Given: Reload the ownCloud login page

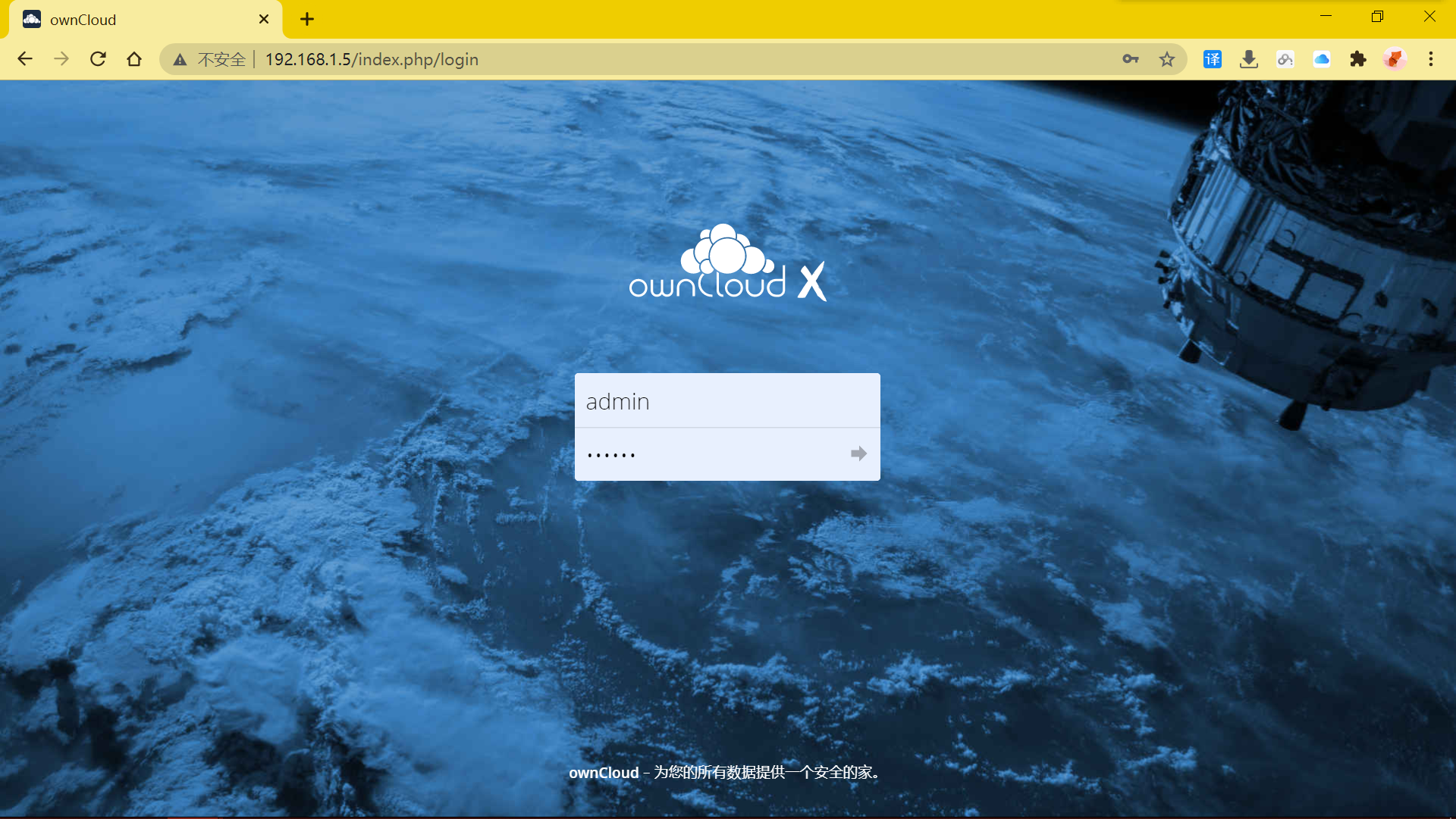Looking at the screenshot, I should [98, 59].
